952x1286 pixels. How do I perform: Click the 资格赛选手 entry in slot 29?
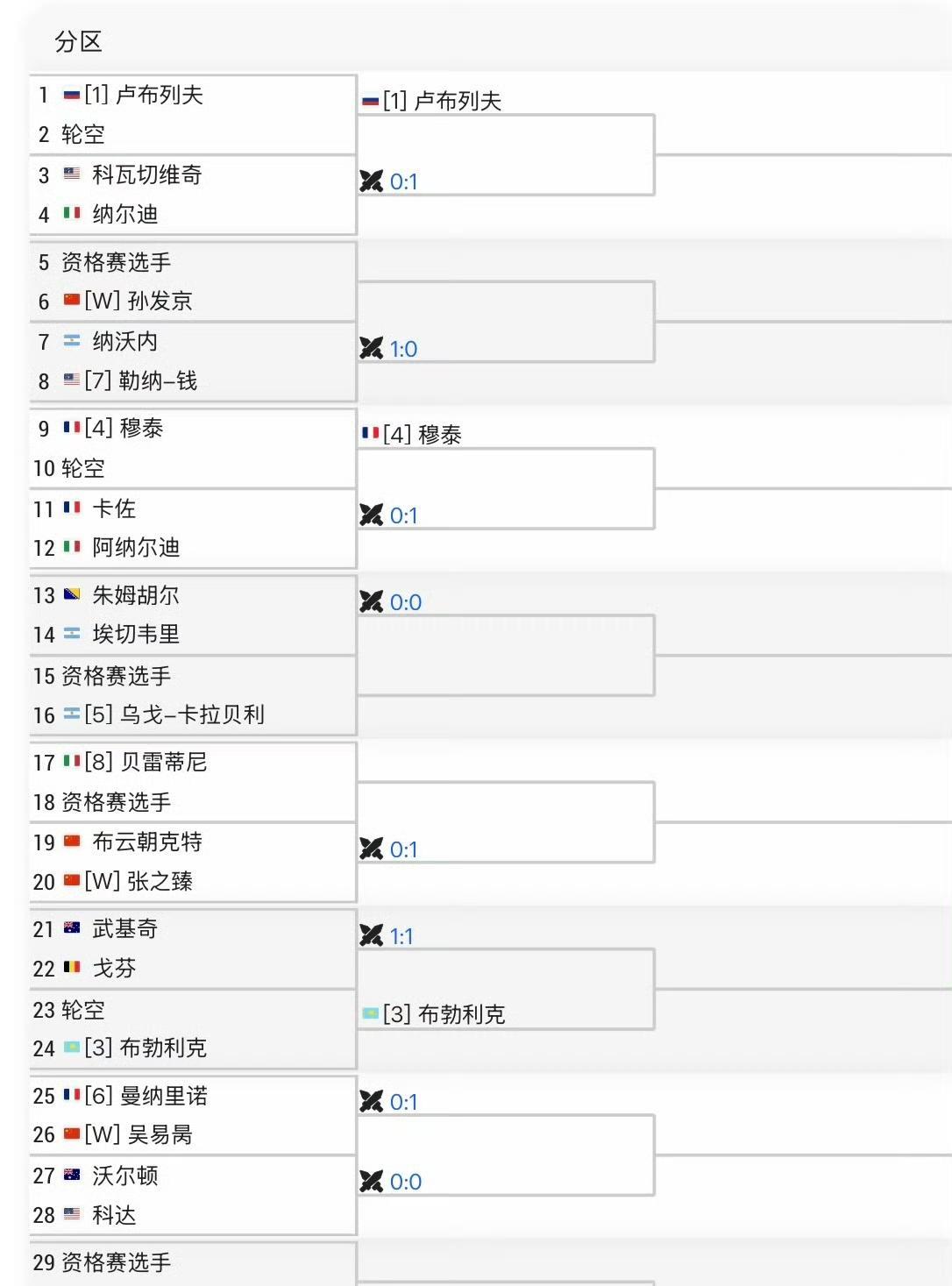coord(116,1262)
